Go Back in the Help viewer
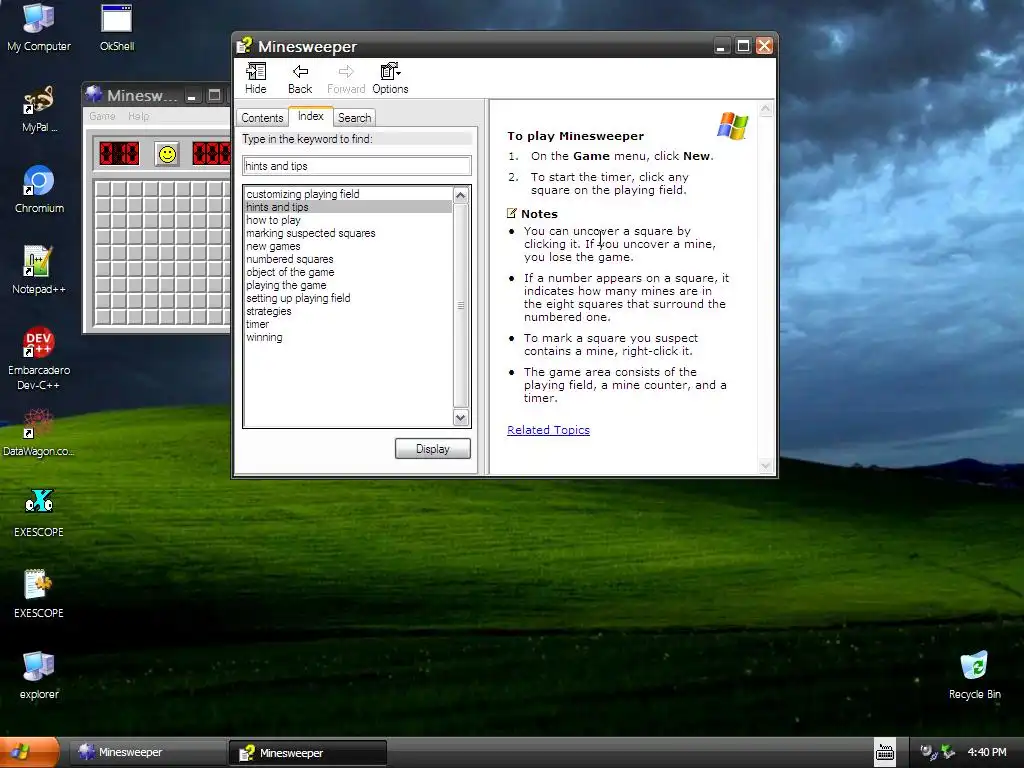1024x768 pixels. [x=300, y=78]
